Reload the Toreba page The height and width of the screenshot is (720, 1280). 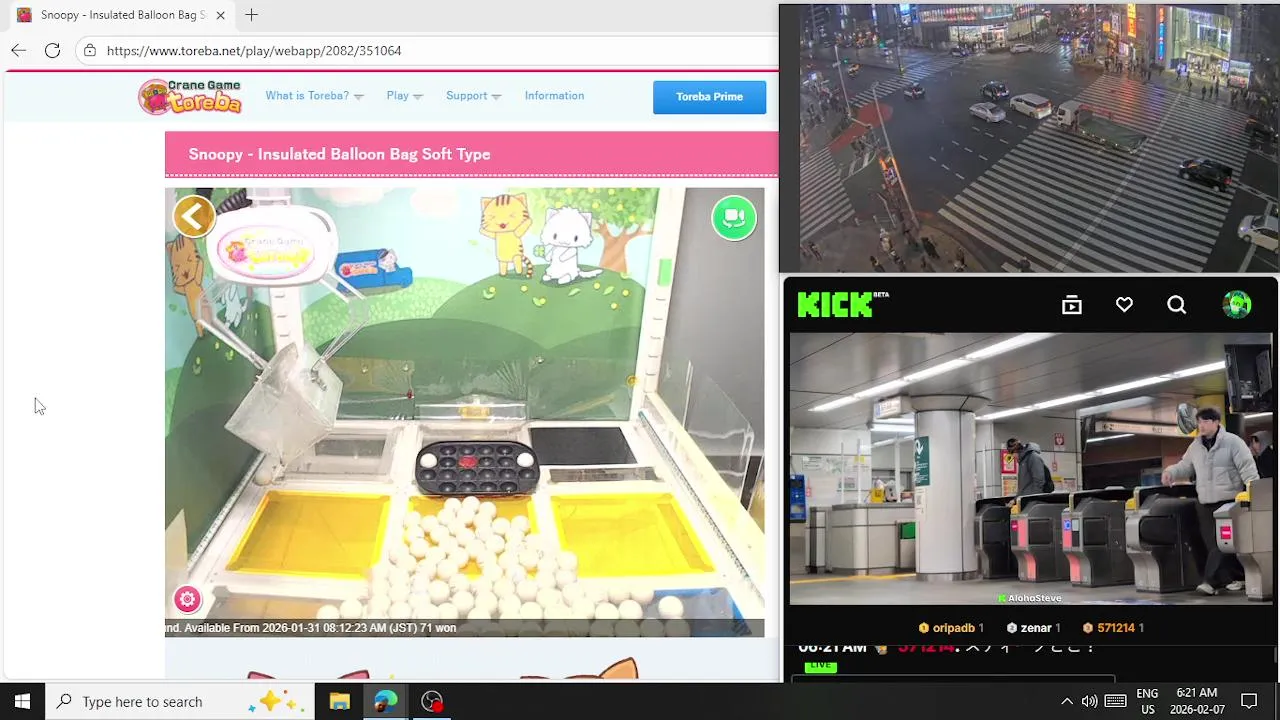pos(52,50)
